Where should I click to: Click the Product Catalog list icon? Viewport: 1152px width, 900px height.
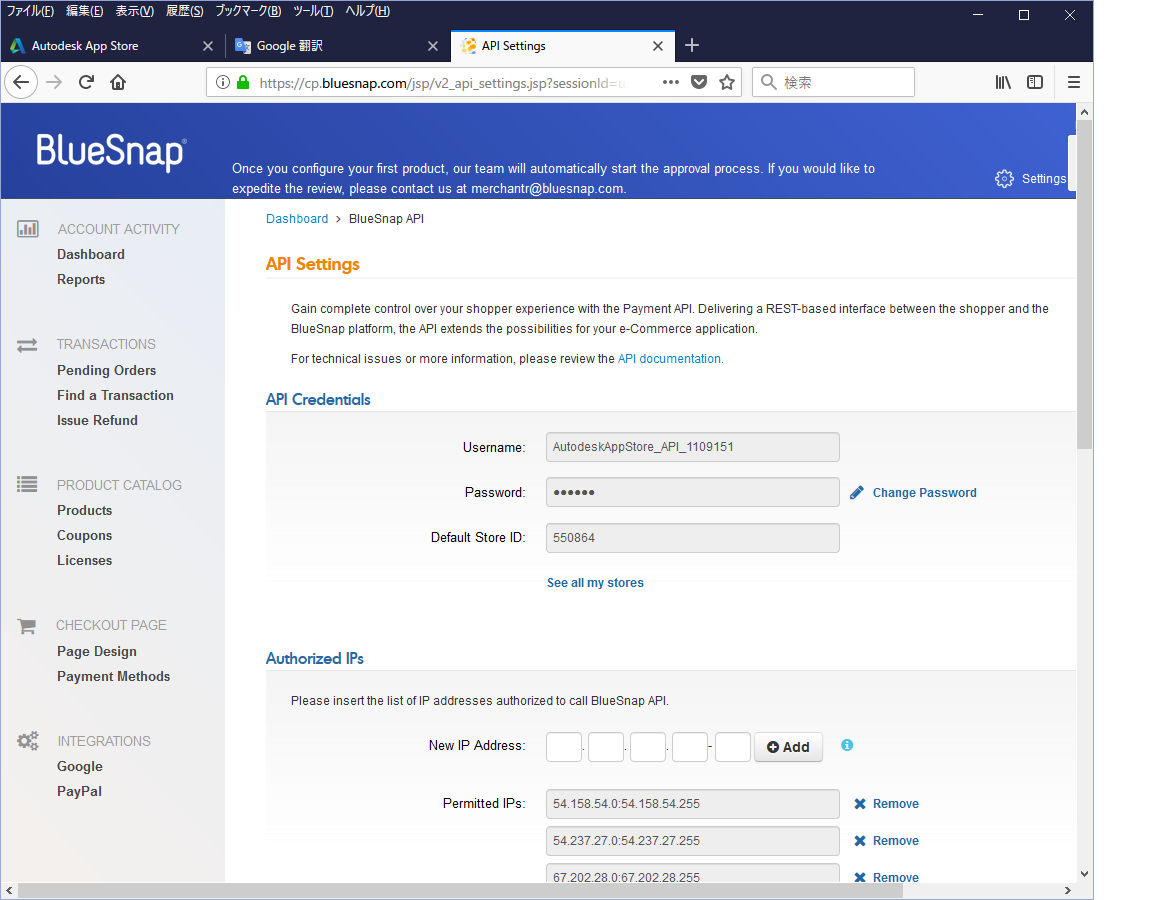27,484
